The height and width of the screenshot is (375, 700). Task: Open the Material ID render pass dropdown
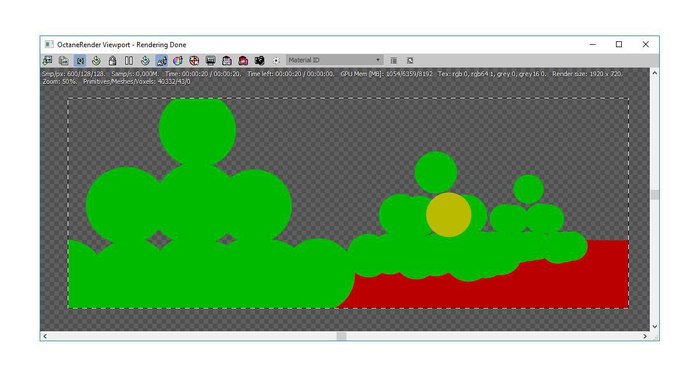coord(334,60)
